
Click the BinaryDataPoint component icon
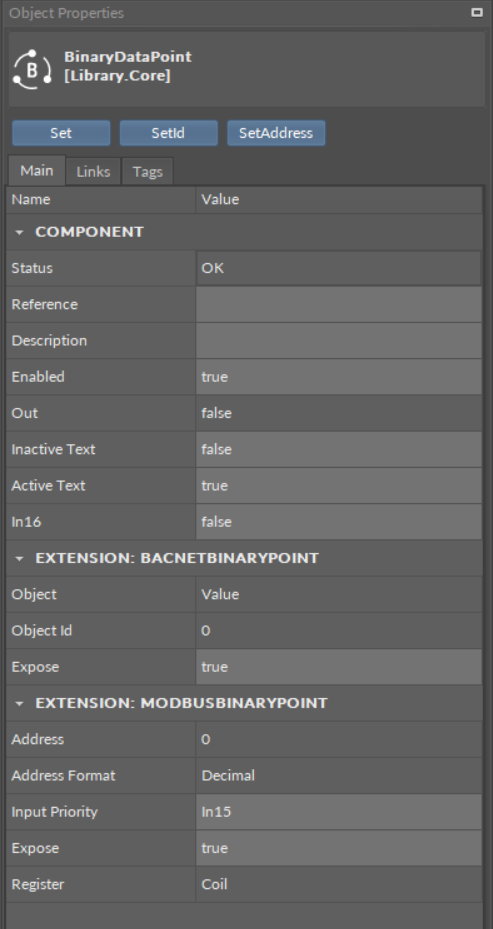[x=31, y=70]
